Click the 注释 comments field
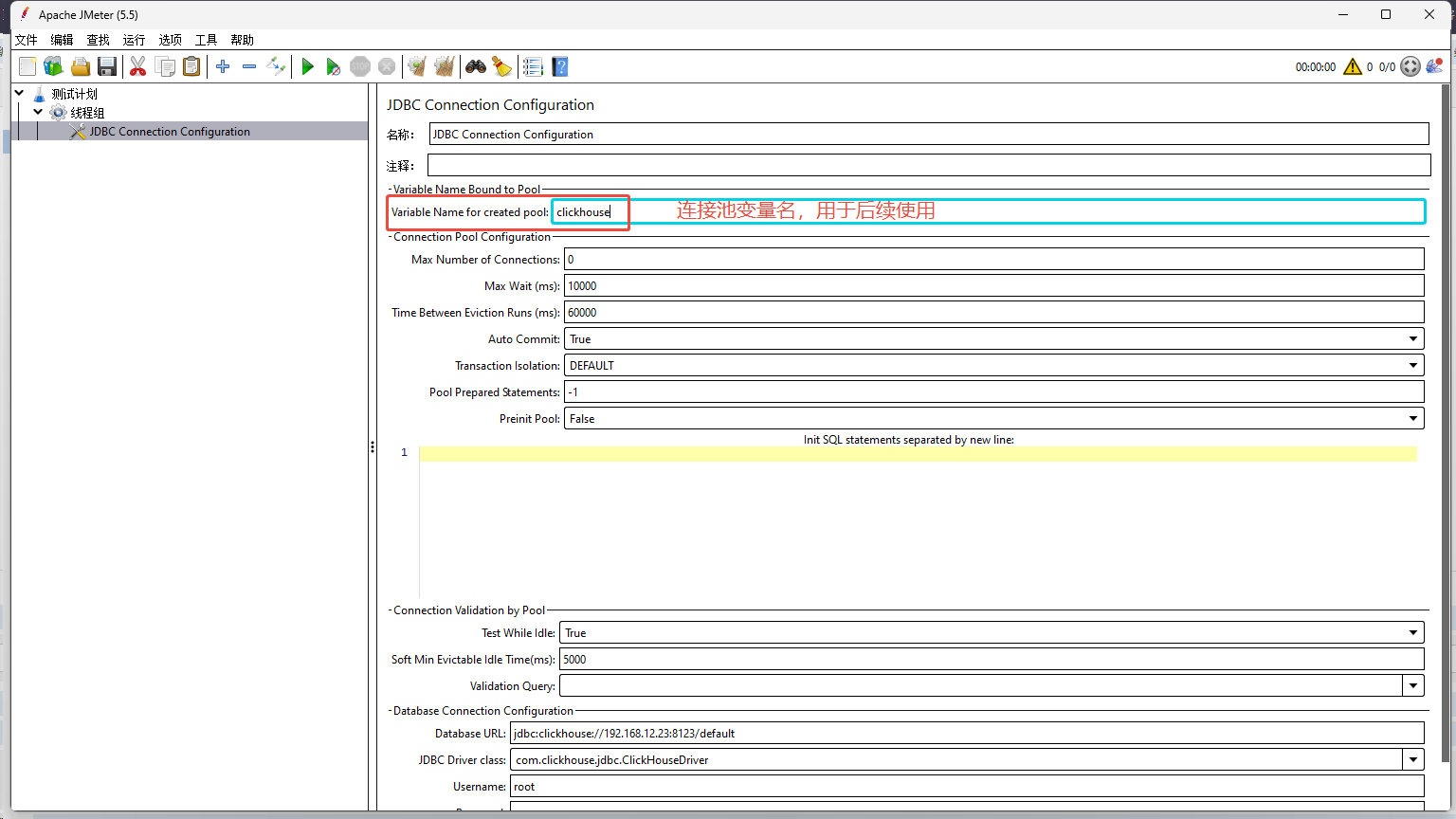This screenshot has width=1456, height=819. click(929, 165)
